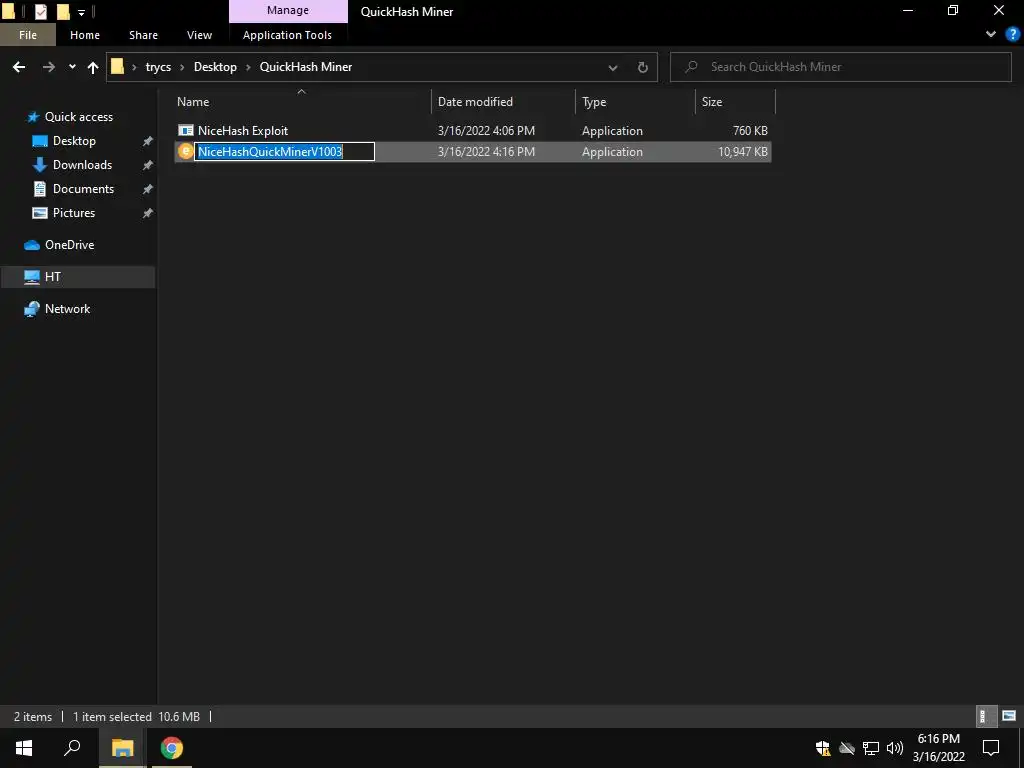Click the 3/16/2022 4:06 PM date cell

(486, 131)
